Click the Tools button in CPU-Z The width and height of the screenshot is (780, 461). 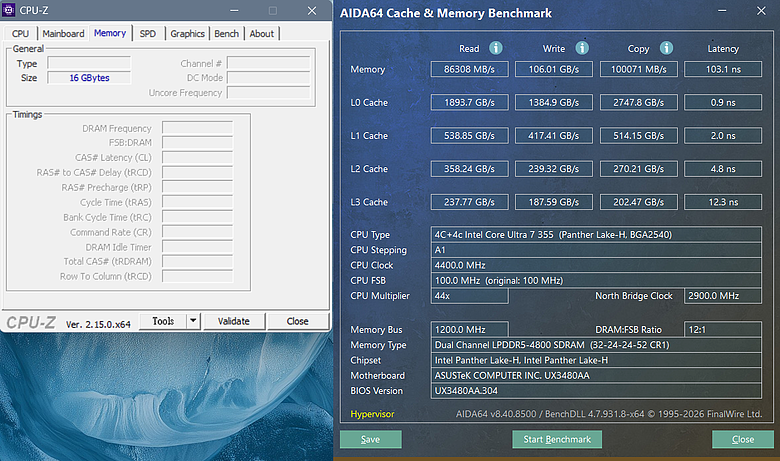coord(163,321)
